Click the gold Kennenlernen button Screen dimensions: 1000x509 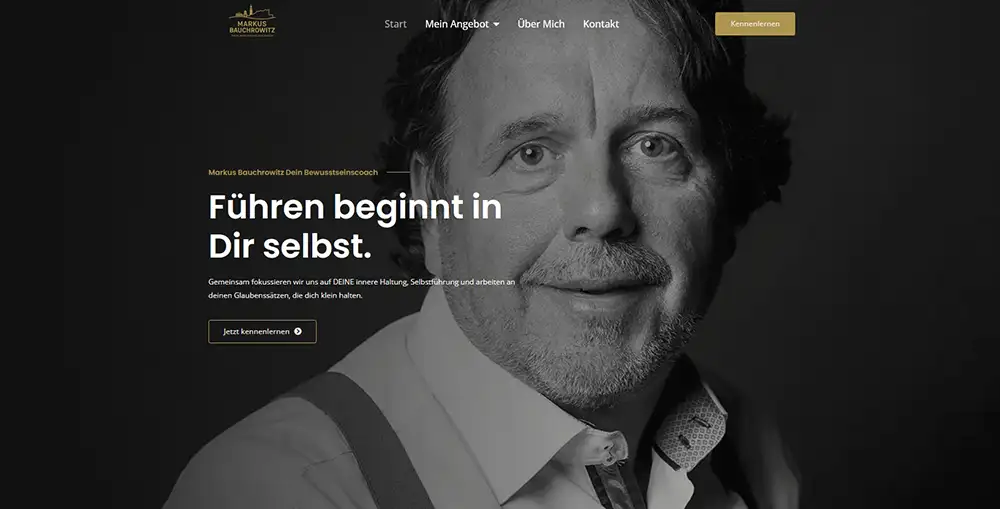[x=755, y=24]
